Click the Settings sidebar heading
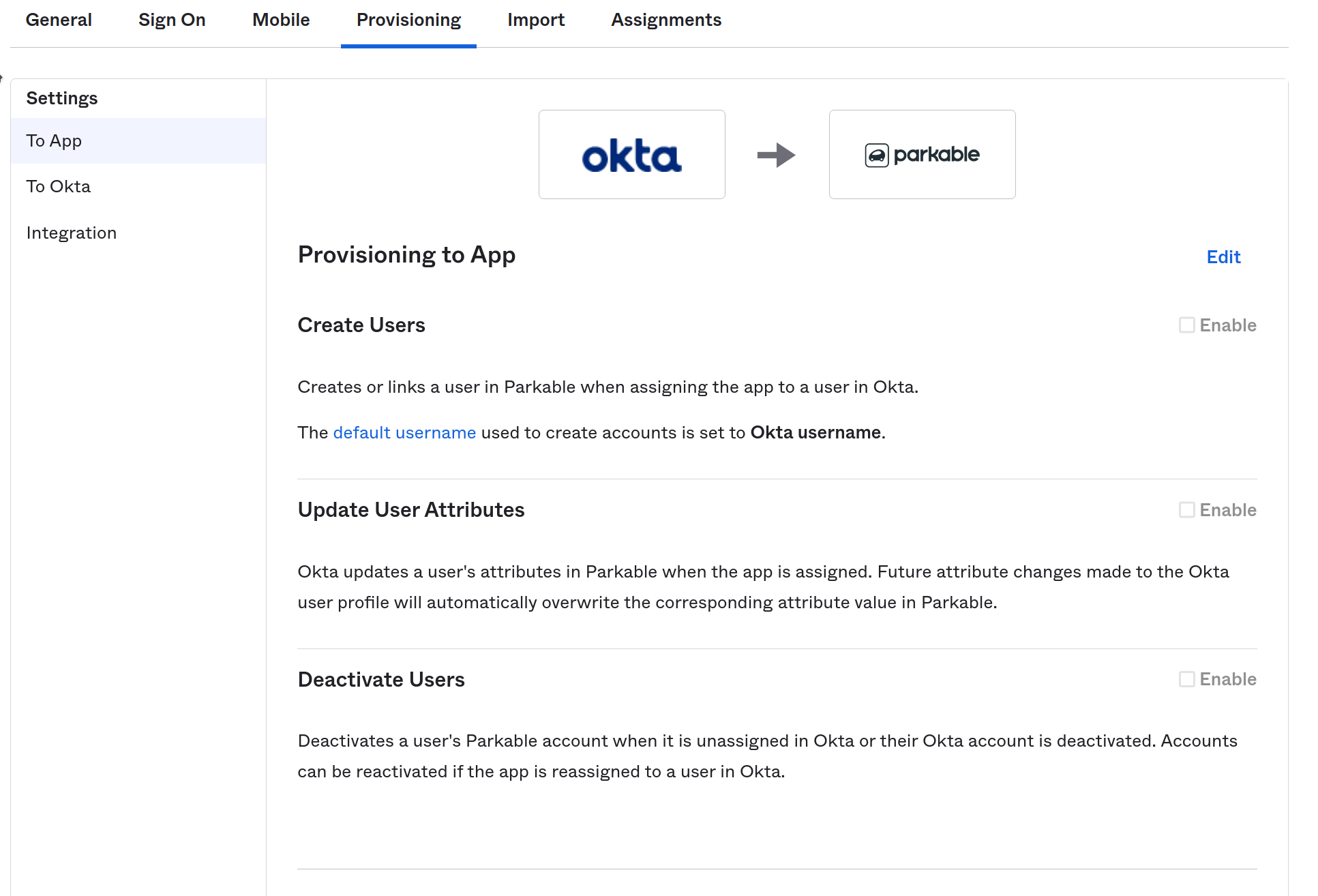 coord(62,98)
